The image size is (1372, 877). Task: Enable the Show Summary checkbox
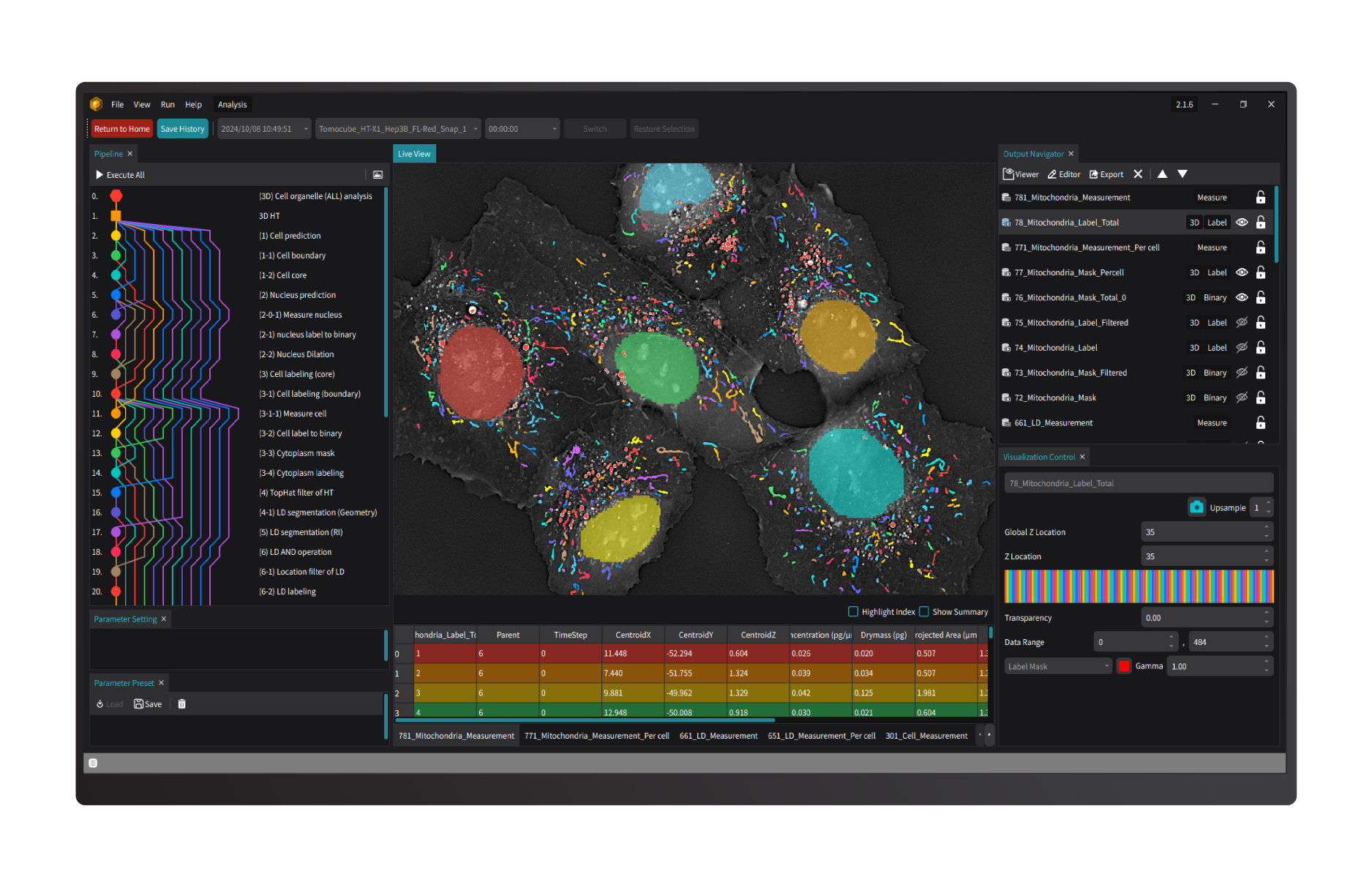pos(924,611)
